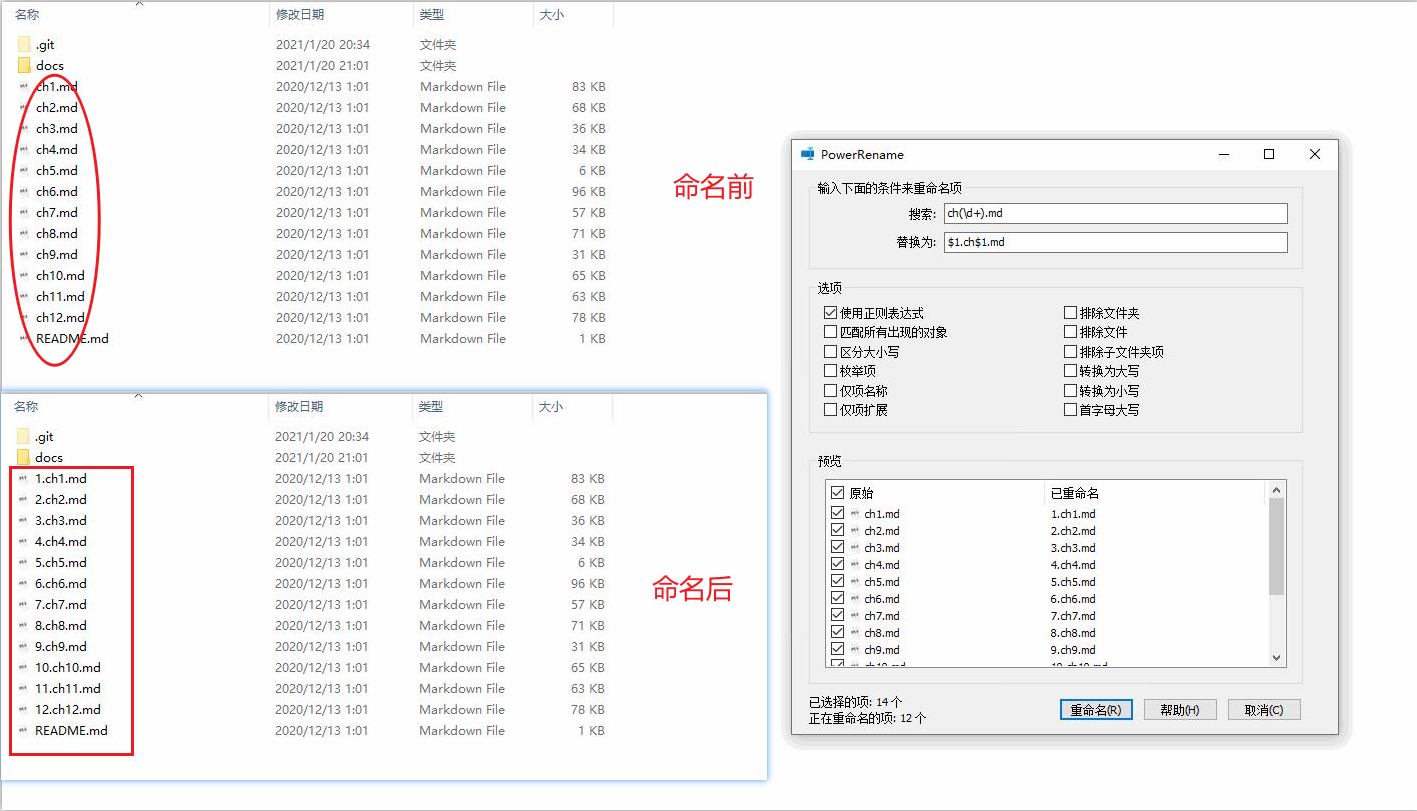
Task: Click the preview scrollbar up arrow
Action: point(1276,490)
